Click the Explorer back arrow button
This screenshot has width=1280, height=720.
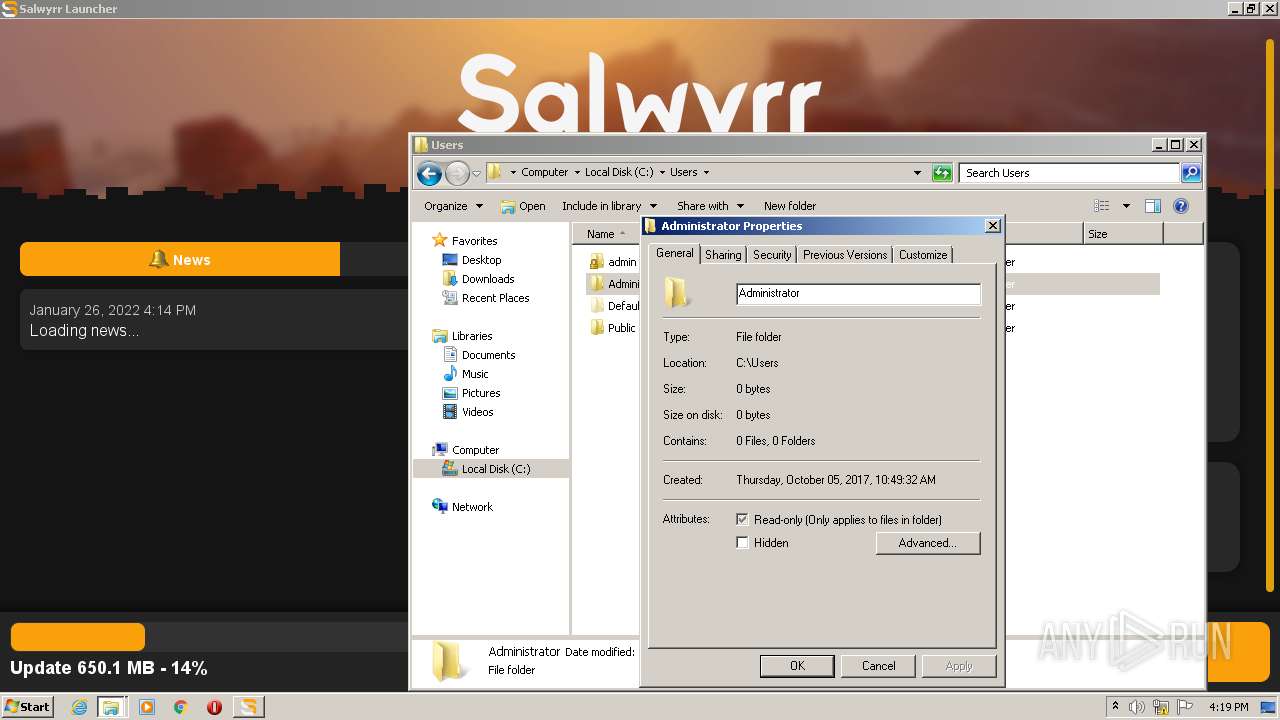tap(429, 173)
